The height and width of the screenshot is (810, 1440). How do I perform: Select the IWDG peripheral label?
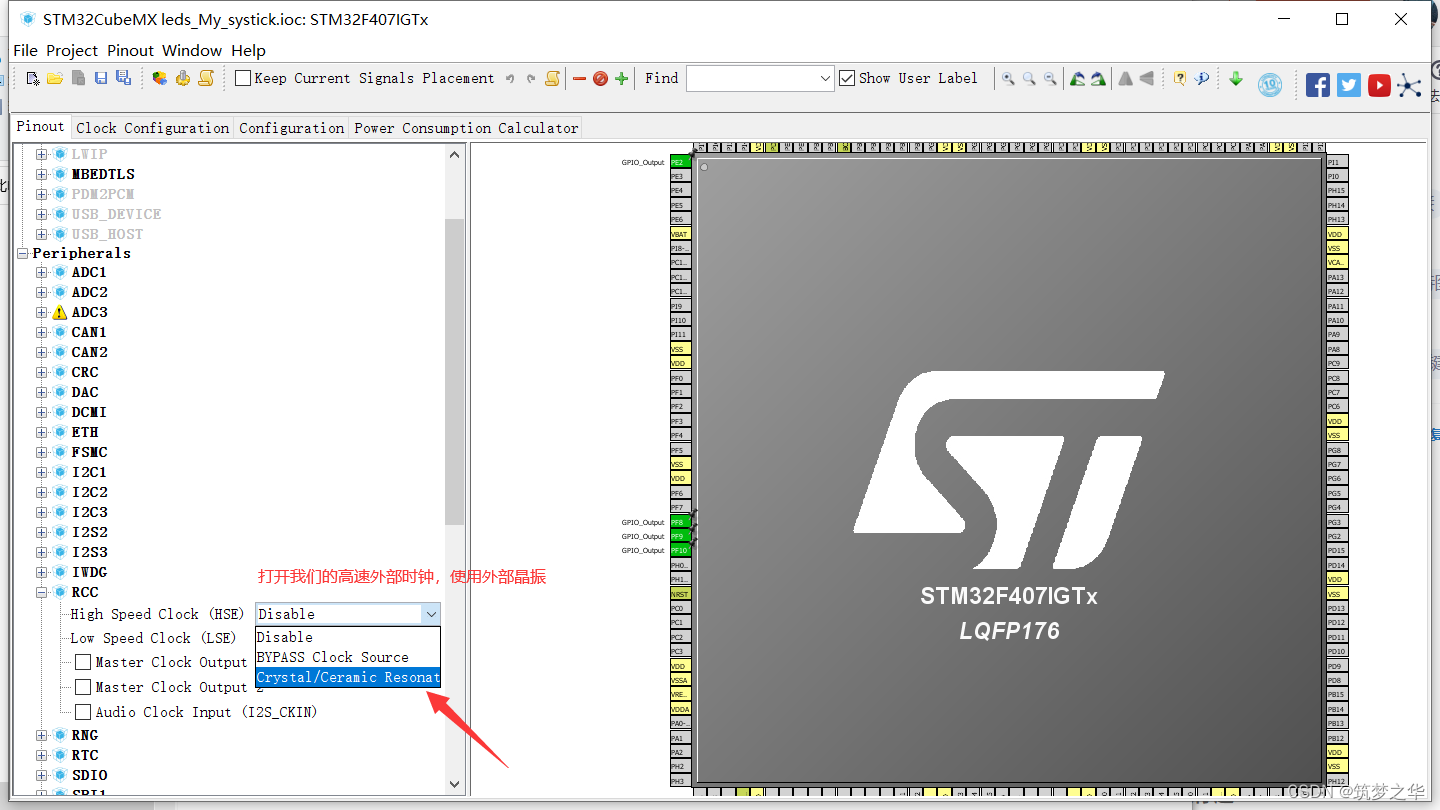(89, 572)
